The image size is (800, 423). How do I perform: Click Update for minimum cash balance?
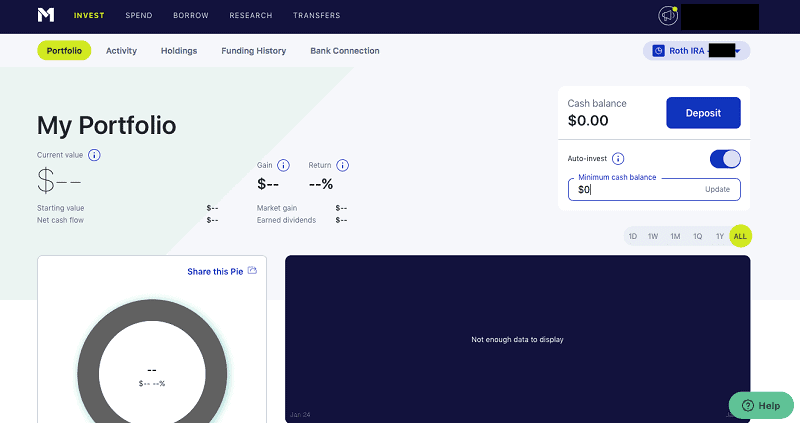[717, 189]
